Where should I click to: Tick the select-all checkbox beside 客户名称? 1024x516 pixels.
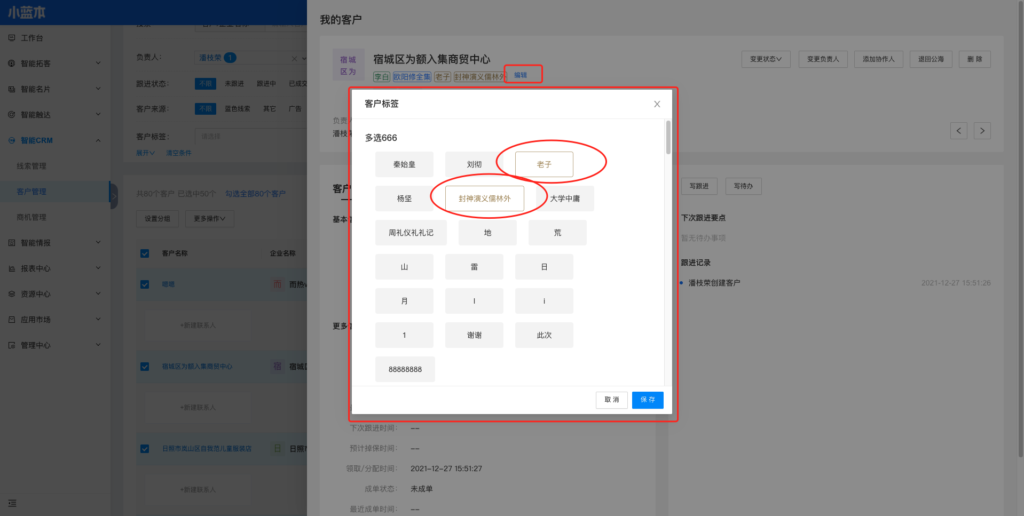click(144, 254)
